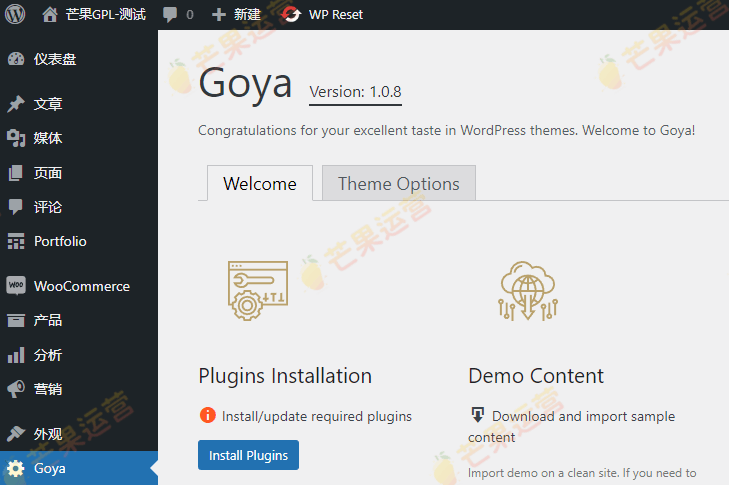The height and width of the screenshot is (485, 729).
Task: Click the orange info icon
Action: click(208, 415)
